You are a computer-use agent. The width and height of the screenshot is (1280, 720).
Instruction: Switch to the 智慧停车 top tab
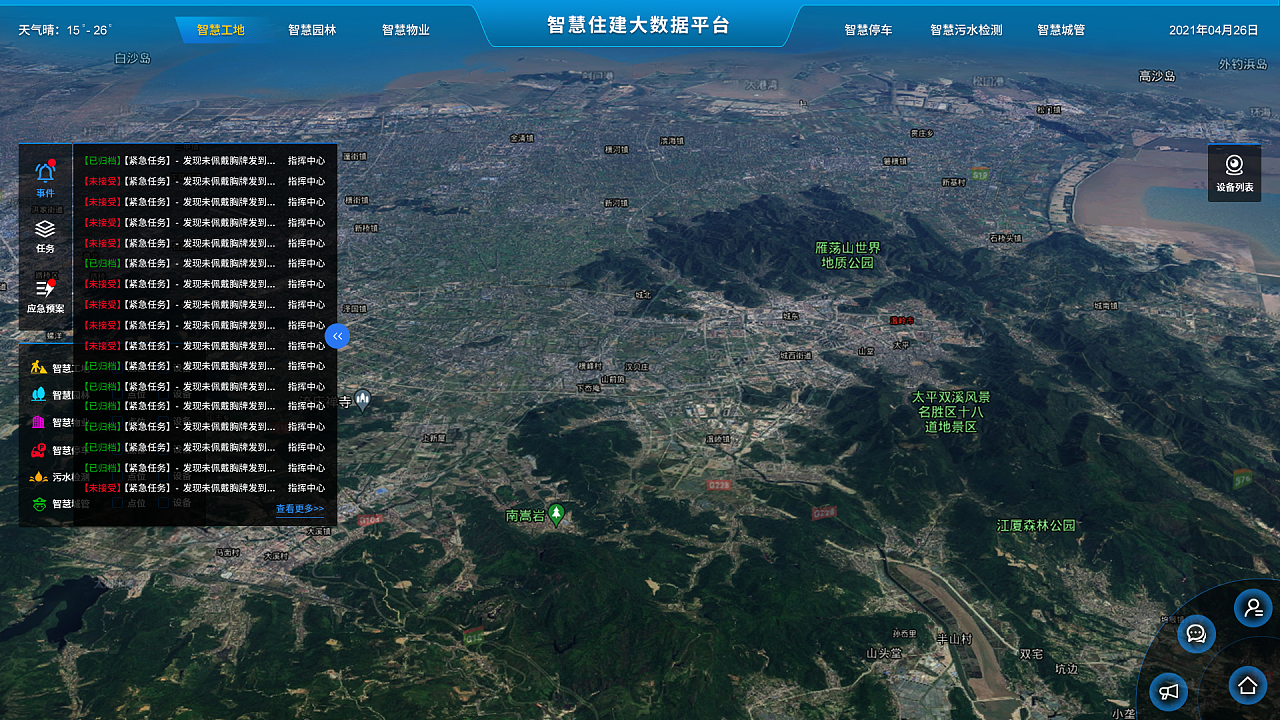[868, 30]
